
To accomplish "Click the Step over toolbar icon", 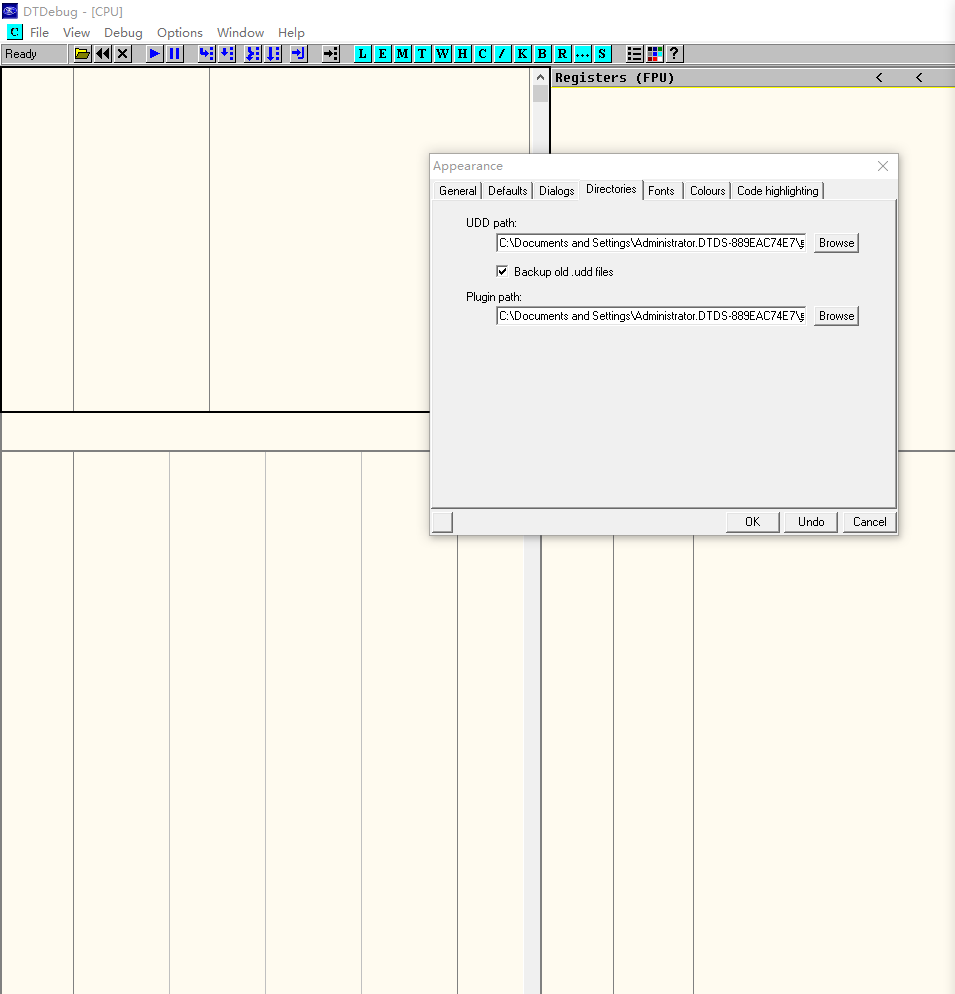I will tap(226, 54).
